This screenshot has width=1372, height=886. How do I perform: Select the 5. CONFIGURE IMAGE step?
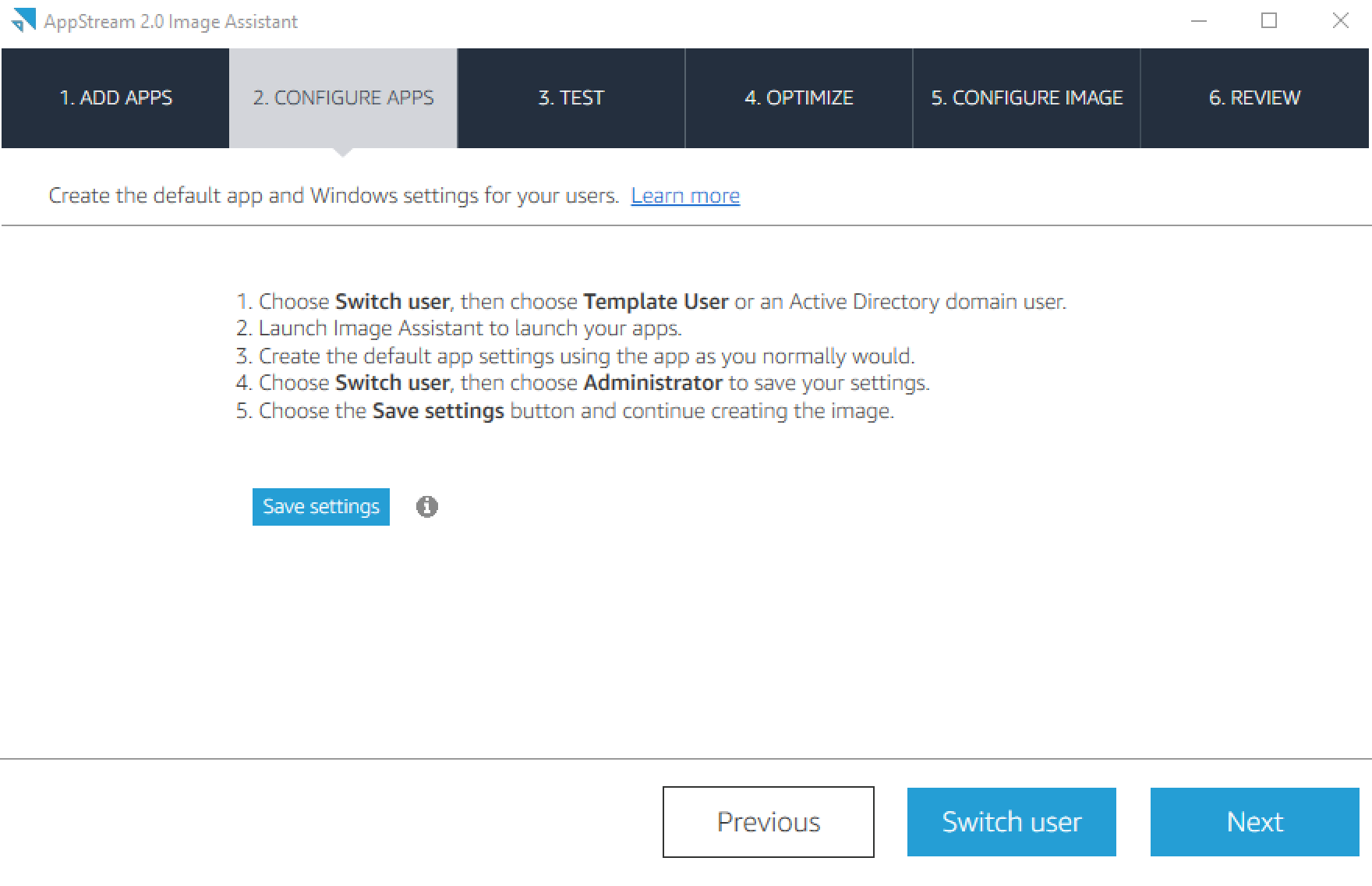1026,98
